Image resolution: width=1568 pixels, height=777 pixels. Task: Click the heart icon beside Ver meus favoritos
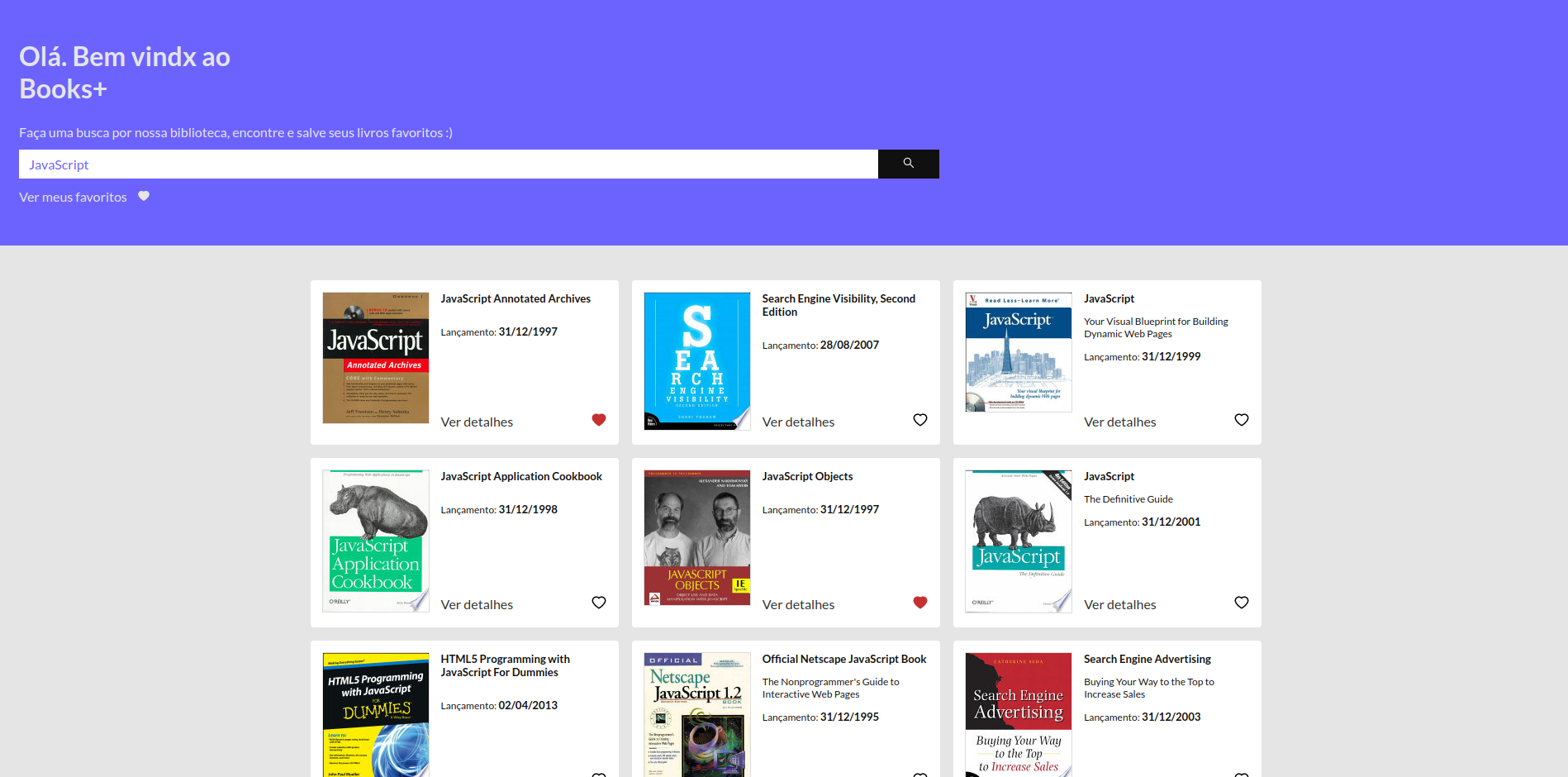(x=143, y=196)
